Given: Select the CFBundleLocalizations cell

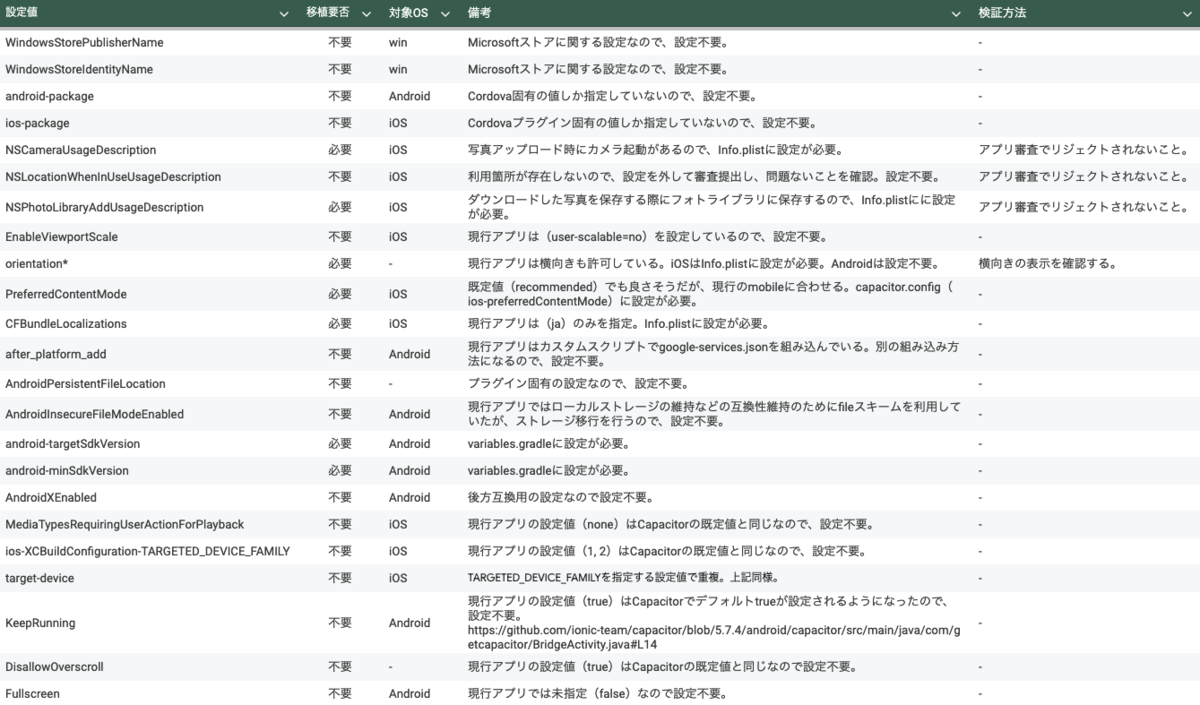Looking at the screenshot, I should [x=66, y=324].
